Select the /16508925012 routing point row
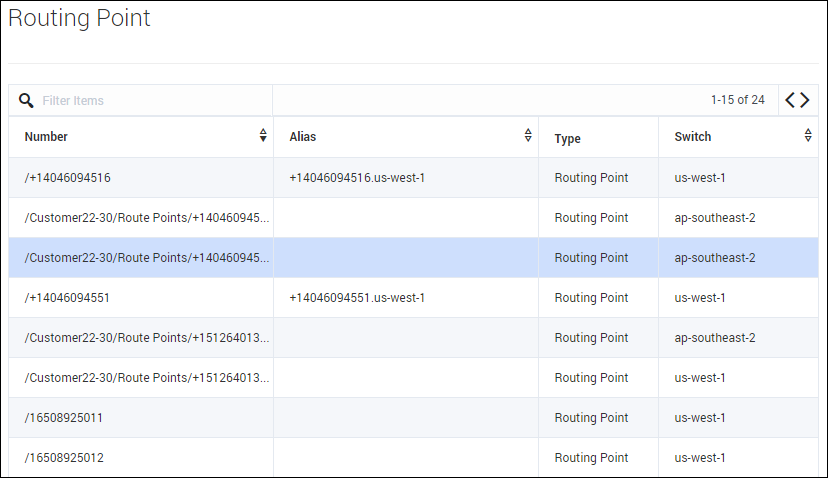 click(x=64, y=458)
